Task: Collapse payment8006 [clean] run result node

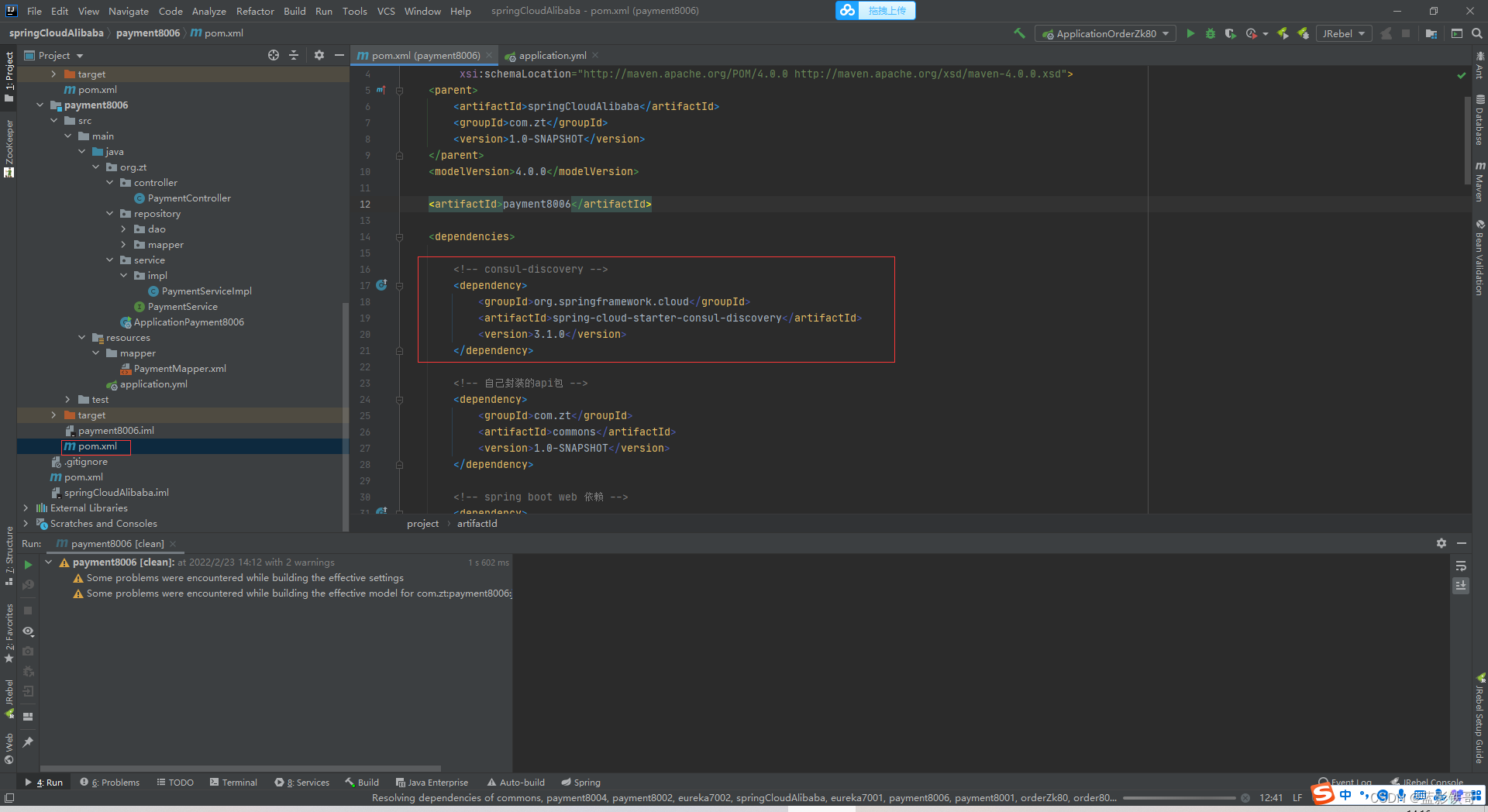Action: click(x=49, y=562)
